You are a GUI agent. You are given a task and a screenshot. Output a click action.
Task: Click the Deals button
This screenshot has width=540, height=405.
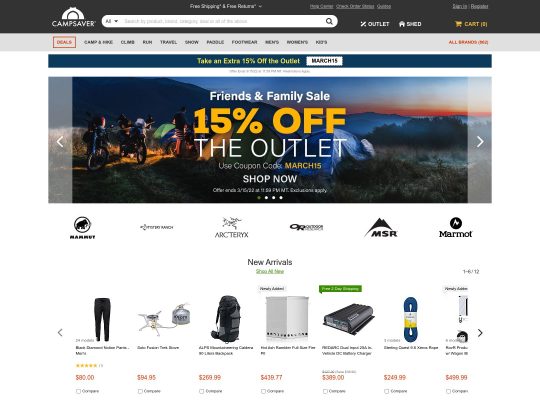64,42
